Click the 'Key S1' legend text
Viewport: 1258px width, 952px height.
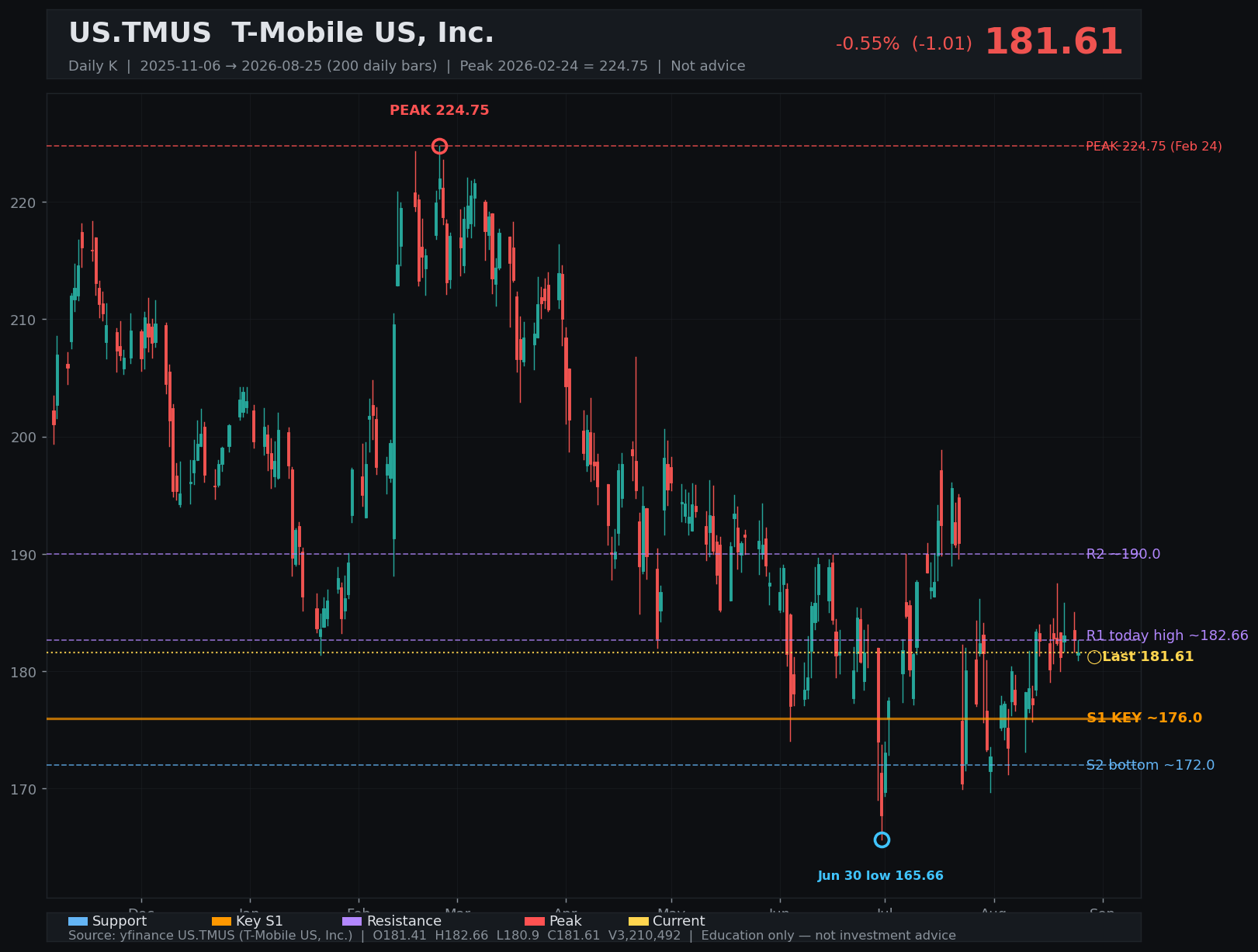tap(259, 921)
